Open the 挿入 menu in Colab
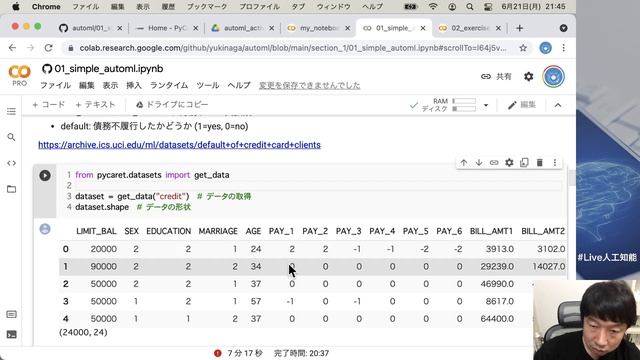This screenshot has height=360, width=640. click(134, 85)
